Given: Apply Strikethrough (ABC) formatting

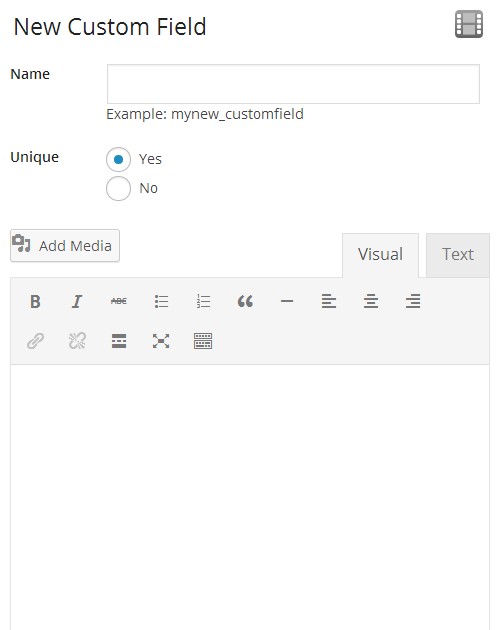Looking at the screenshot, I should tap(119, 301).
